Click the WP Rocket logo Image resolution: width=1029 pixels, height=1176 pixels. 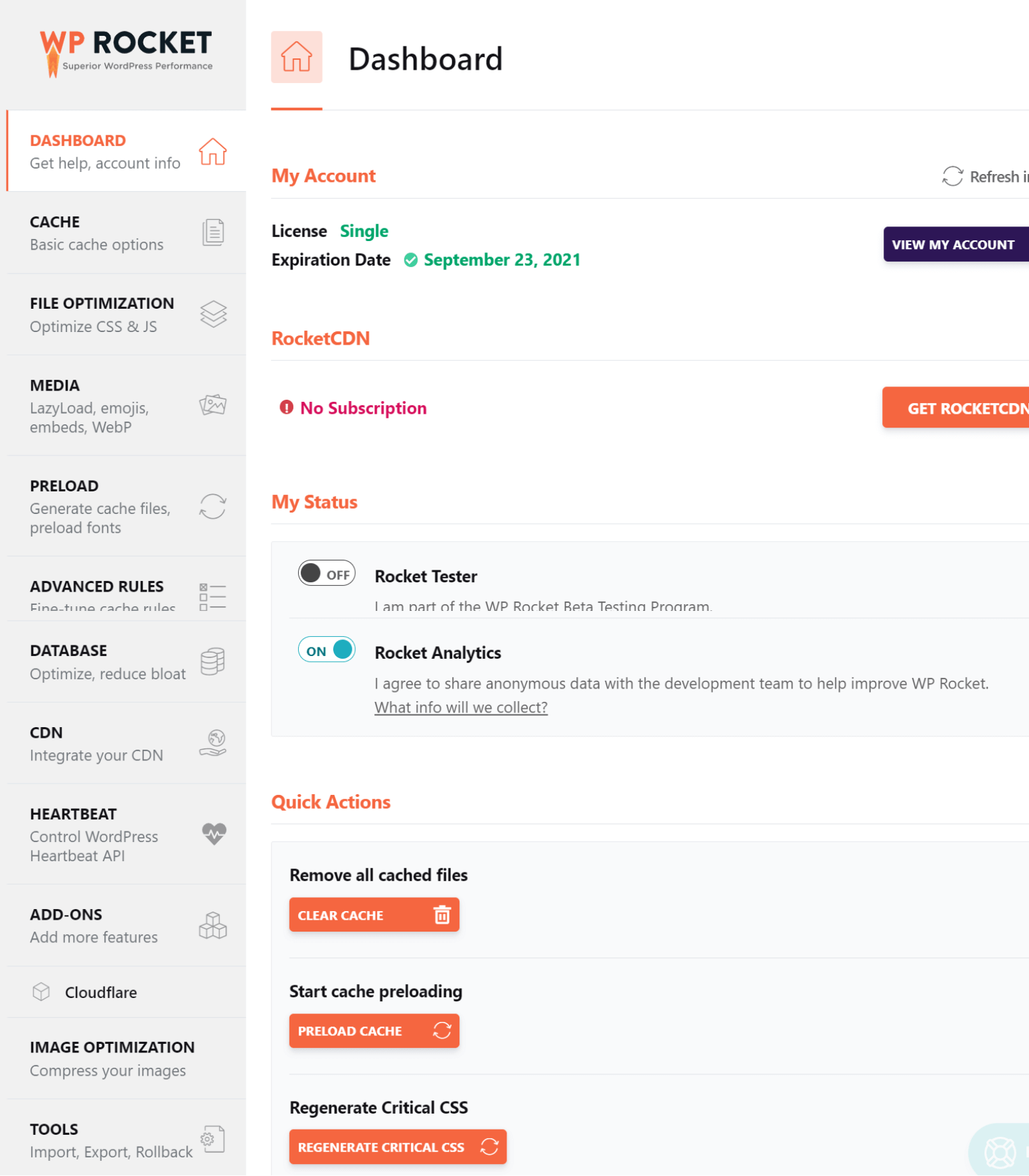[x=126, y=53]
